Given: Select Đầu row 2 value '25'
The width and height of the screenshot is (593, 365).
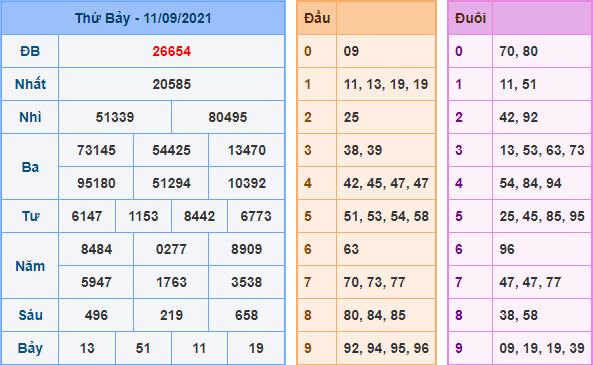Looking at the screenshot, I should 351,117.
